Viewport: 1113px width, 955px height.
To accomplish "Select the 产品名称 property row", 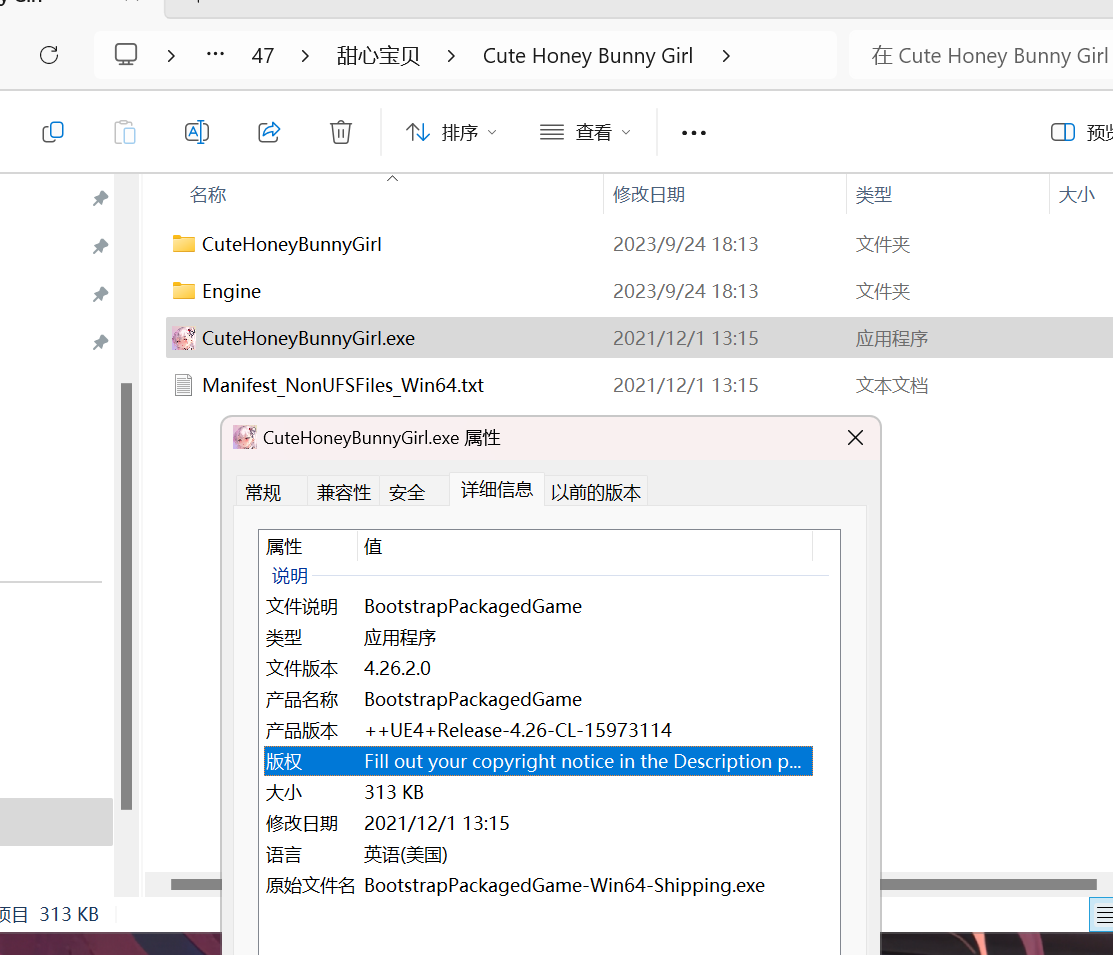I will [x=538, y=699].
